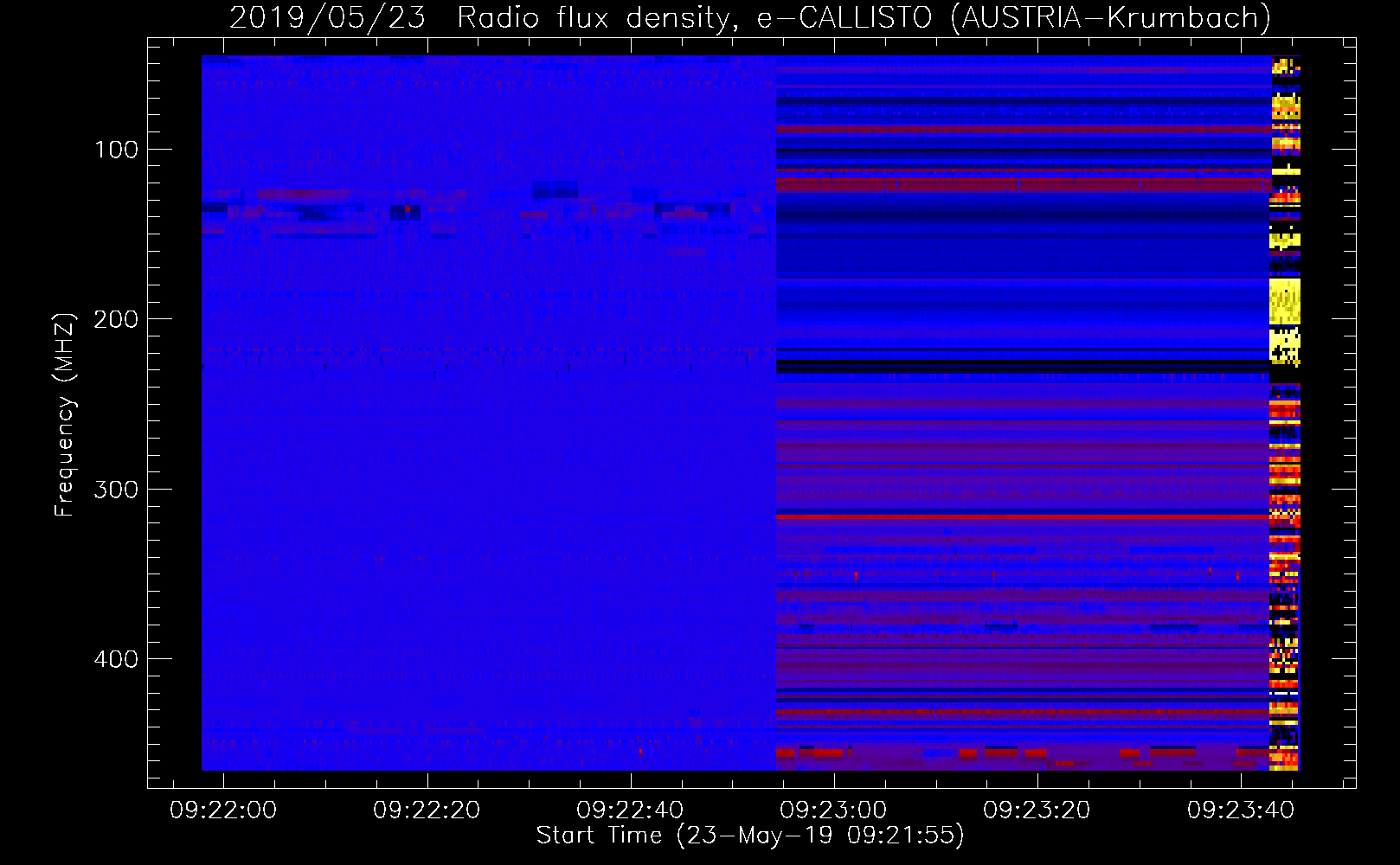Click the 09:23:40 time tick label
Image resolution: width=1400 pixels, height=865 pixels.
click(x=1240, y=811)
